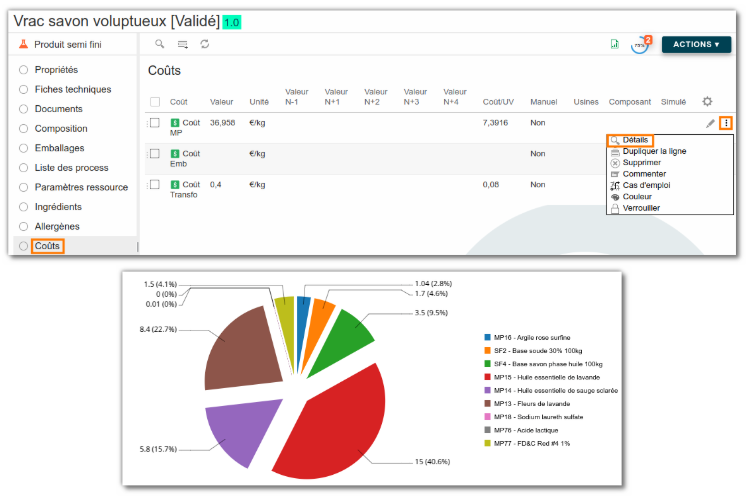The width and height of the screenshot is (746, 497).
Task: Open the list view options toolbar icon
Action: coord(183,44)
